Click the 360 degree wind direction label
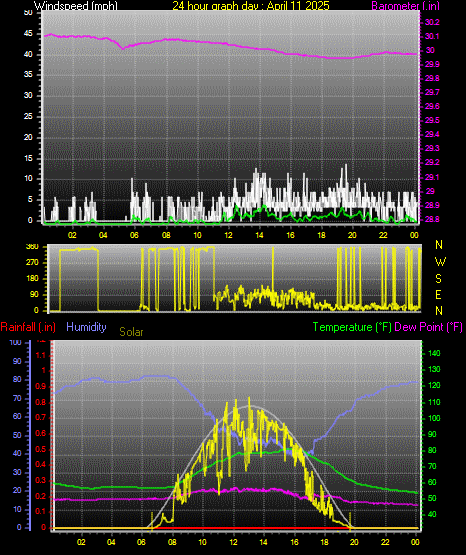 32,247
